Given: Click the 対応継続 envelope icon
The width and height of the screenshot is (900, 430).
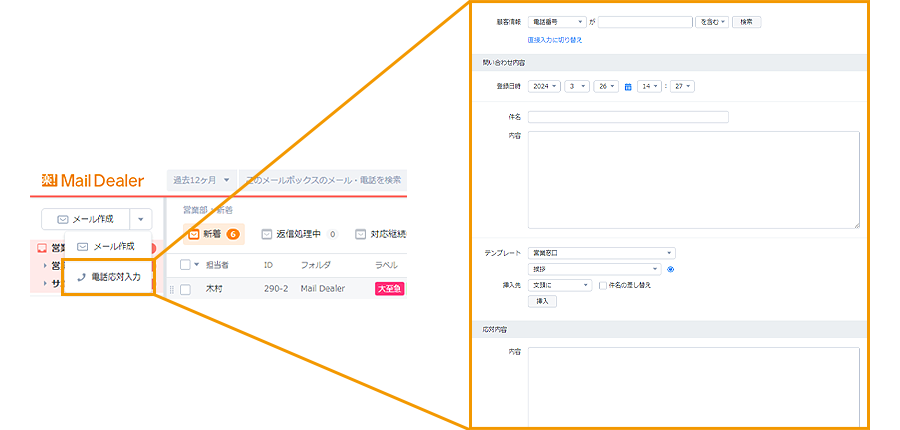Looking at the screenshot, I should tap(360, 235).
